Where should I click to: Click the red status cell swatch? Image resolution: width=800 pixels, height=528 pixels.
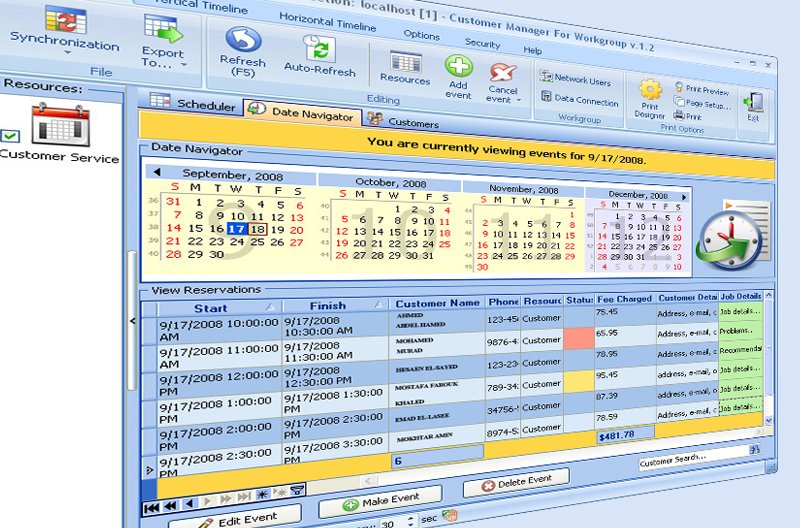click(x=579, y=338)
